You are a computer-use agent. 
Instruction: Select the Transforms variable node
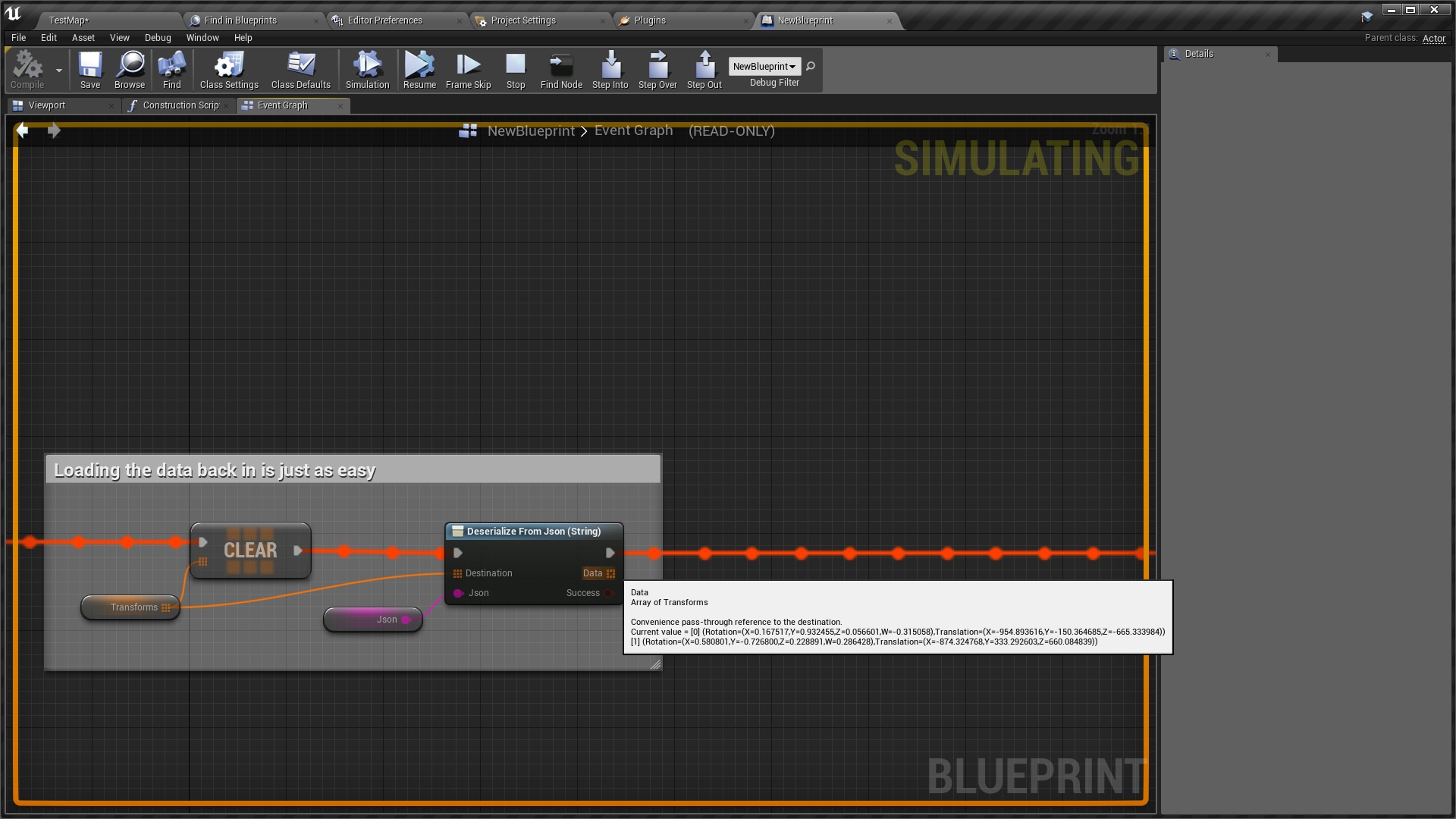(x=131, y=607)
